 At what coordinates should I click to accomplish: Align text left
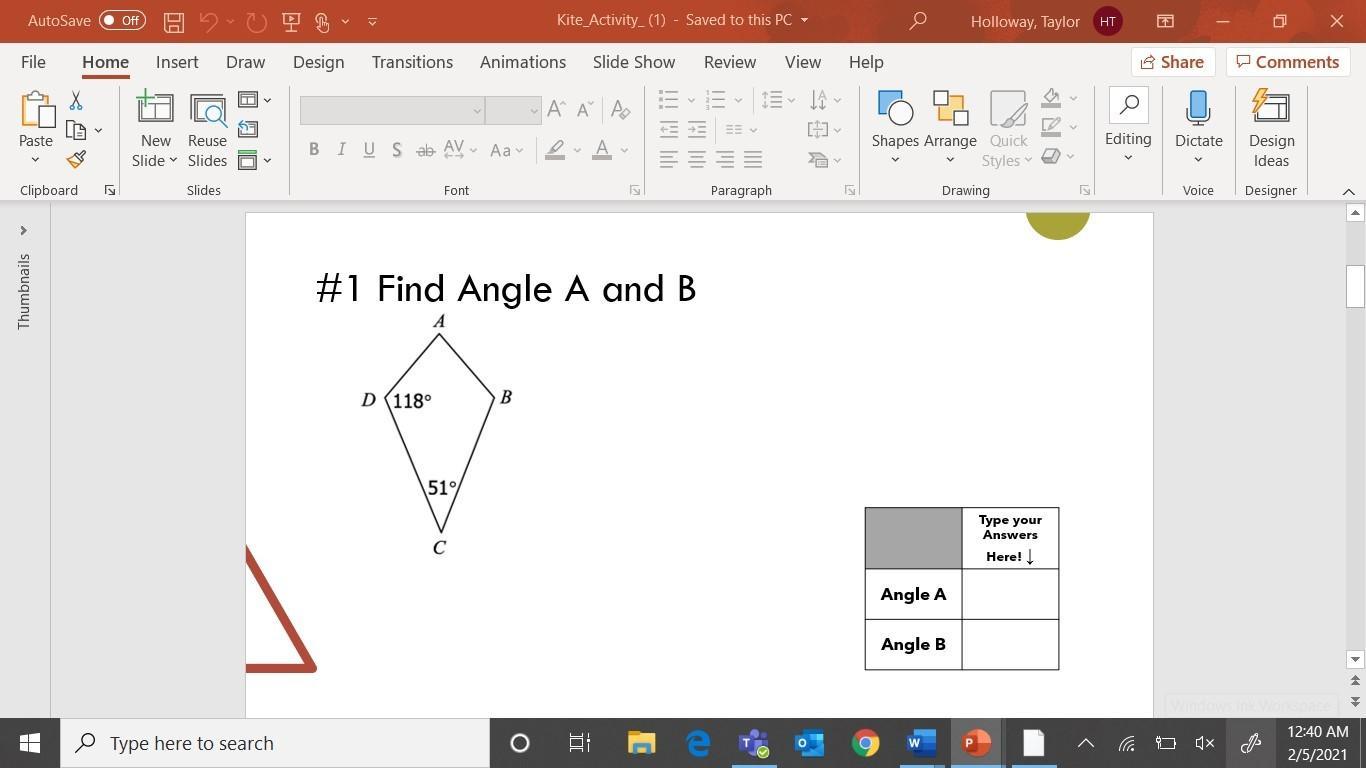click(x=669, y=159)
